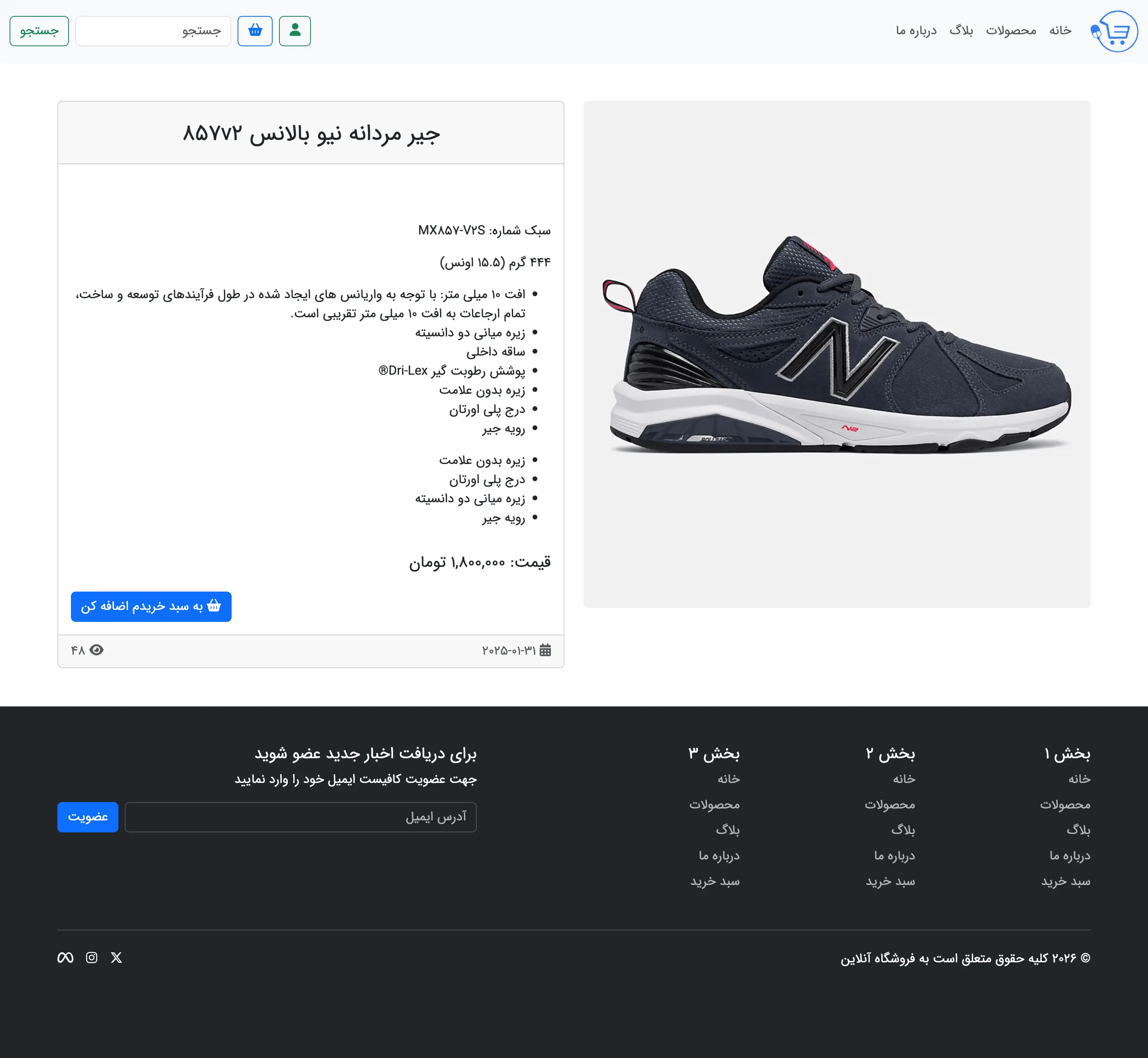Open the Instagram footer icon
The width and height of the screenshot is (1148, 1058).
pos(92,957)
